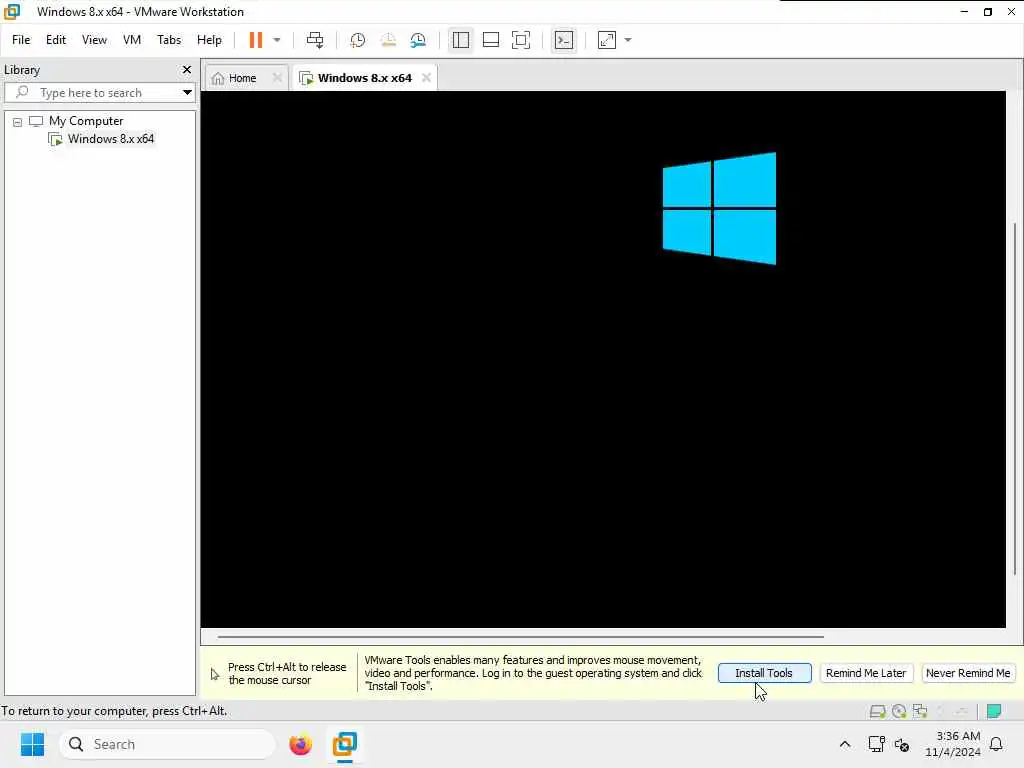Click the network adapter status icon
Viewport: 1024px width, 768px height.
(x=920, y=711)
